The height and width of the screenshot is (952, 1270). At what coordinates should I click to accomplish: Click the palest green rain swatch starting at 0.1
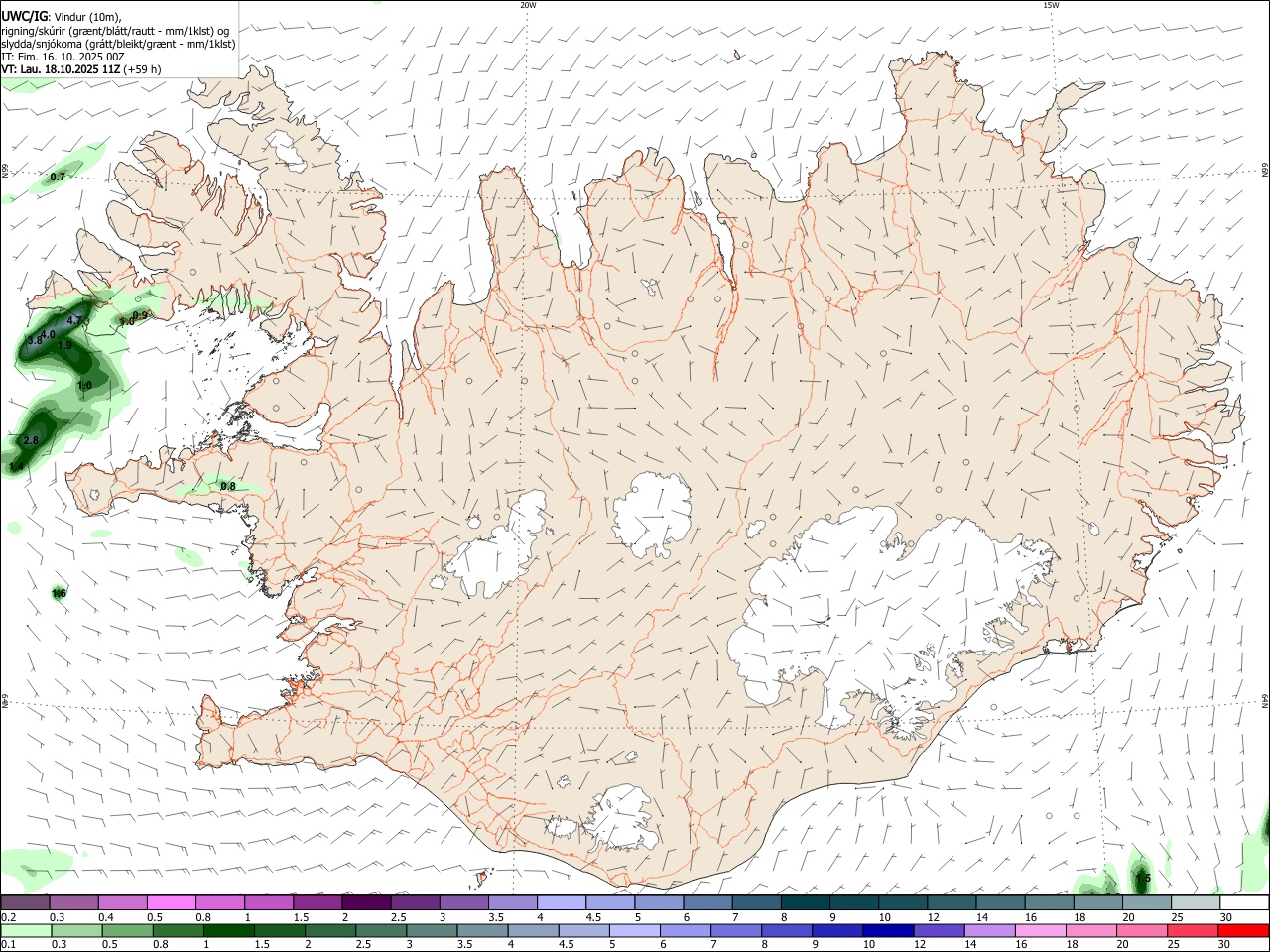point(26,930)
